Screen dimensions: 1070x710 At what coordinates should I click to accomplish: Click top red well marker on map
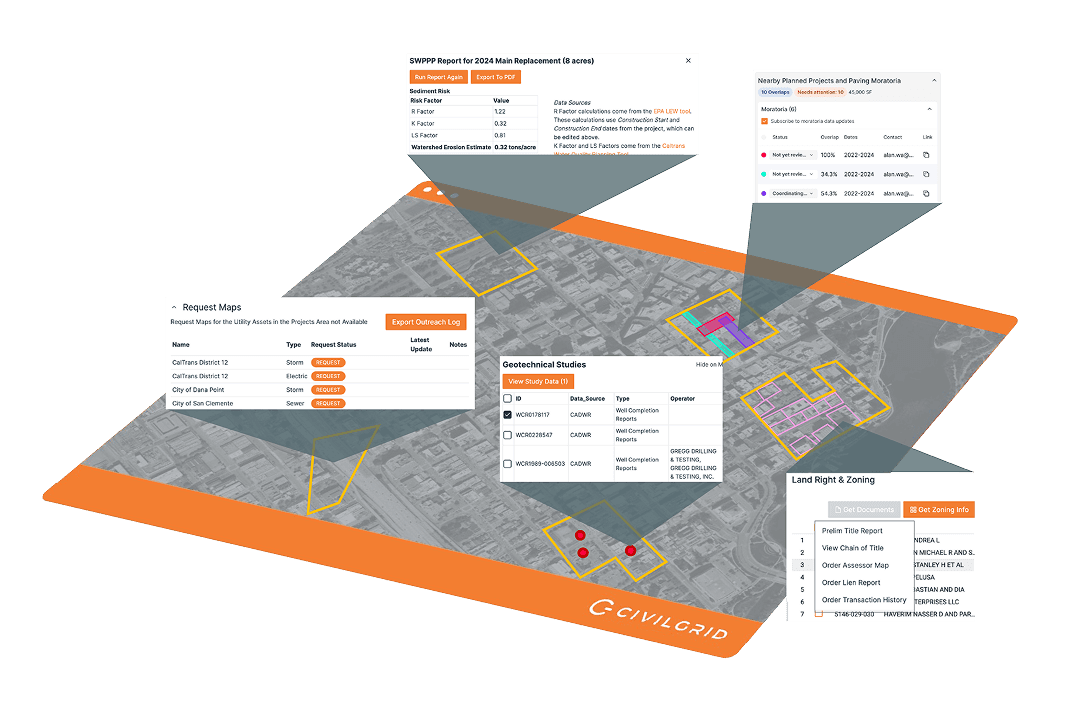580,535
